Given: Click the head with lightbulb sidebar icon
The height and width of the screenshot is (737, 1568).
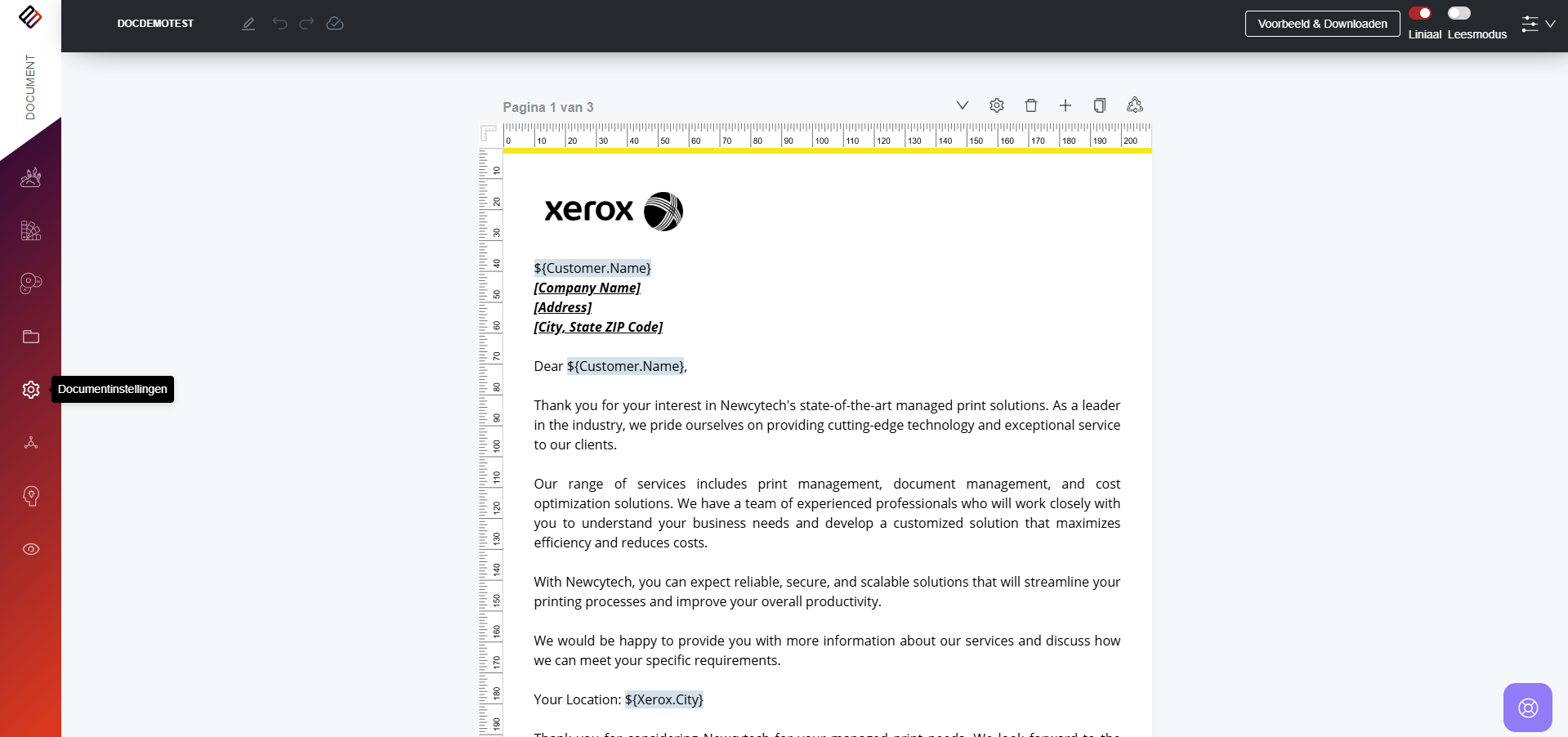Looking at the screenshot, I should click(31, 496).
